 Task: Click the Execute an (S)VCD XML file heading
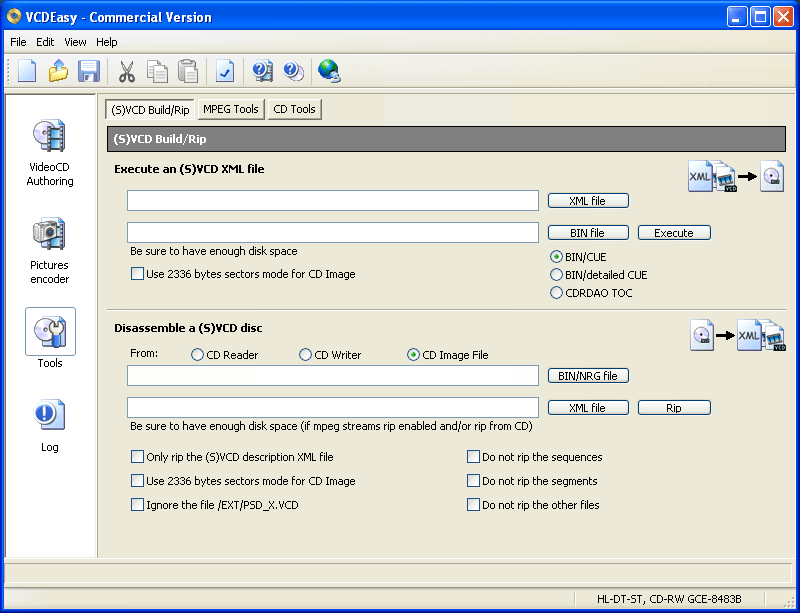click(x=189, y=169)
